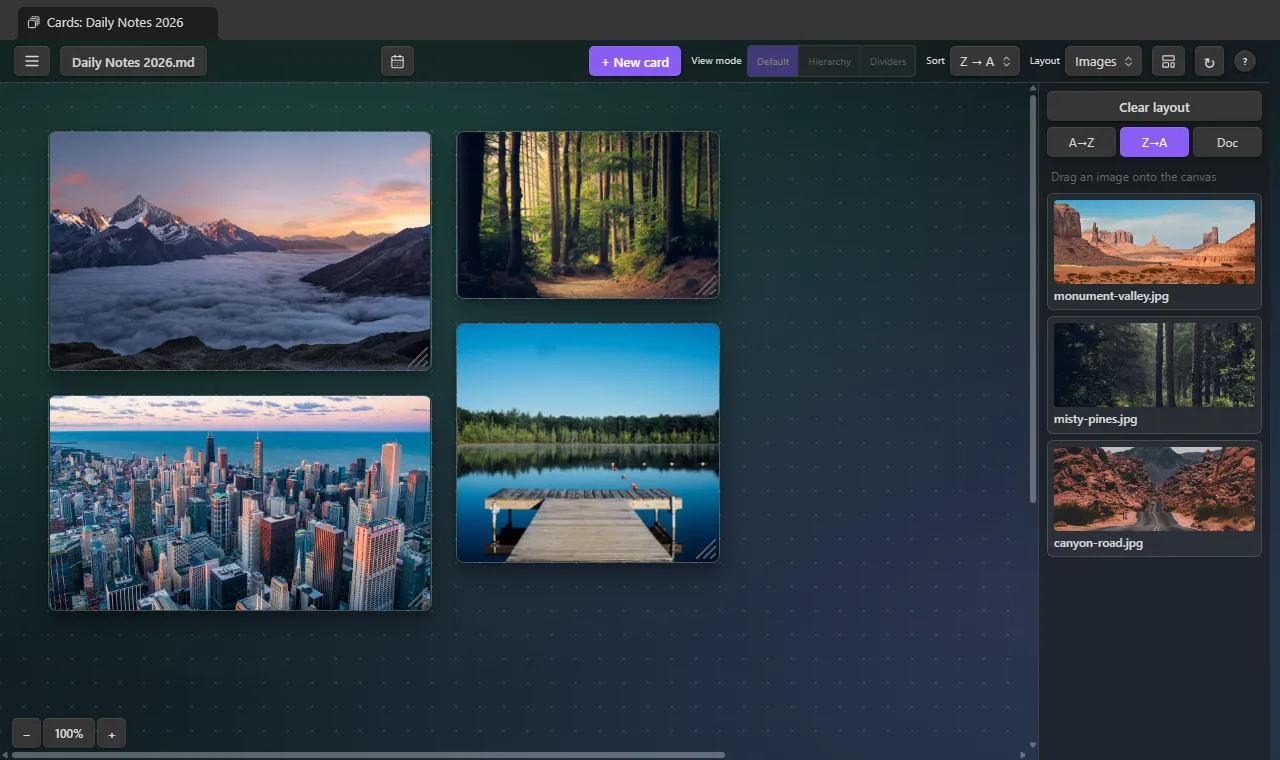The width and height of the screenshot is (1280, 760).
Task: Click resize handle on the forest card
Action: pyautogui.click(x=707, y=286)
